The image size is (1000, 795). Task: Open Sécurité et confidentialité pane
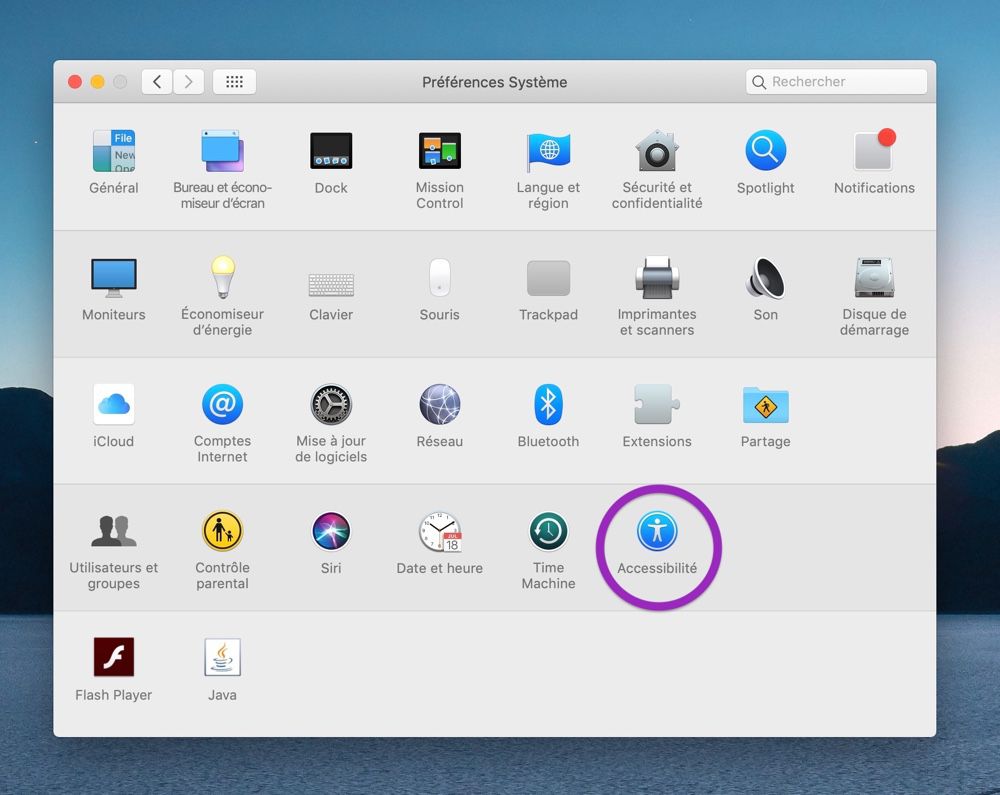coord(657,151)
